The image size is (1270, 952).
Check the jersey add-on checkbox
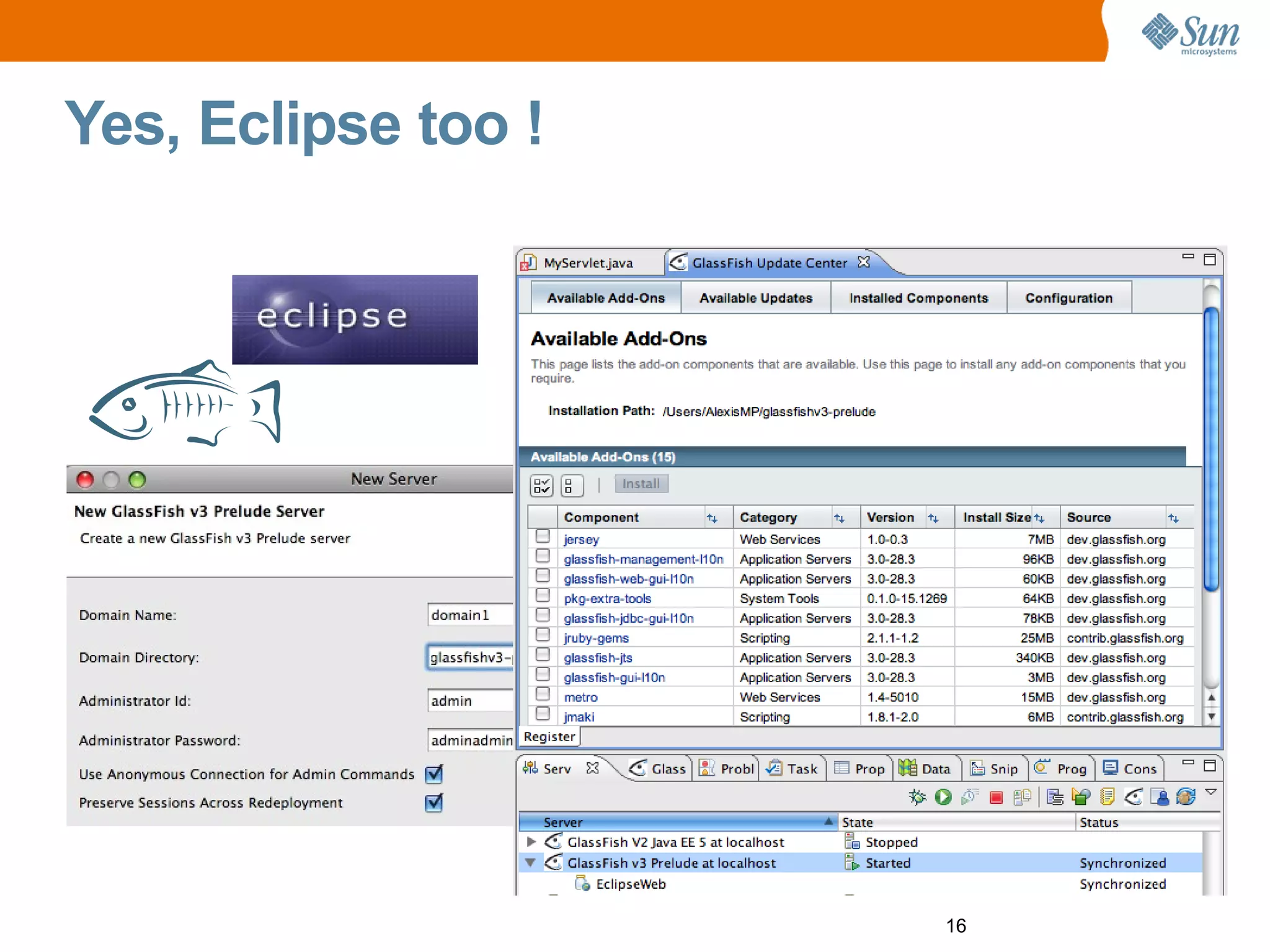pos(543,536)
